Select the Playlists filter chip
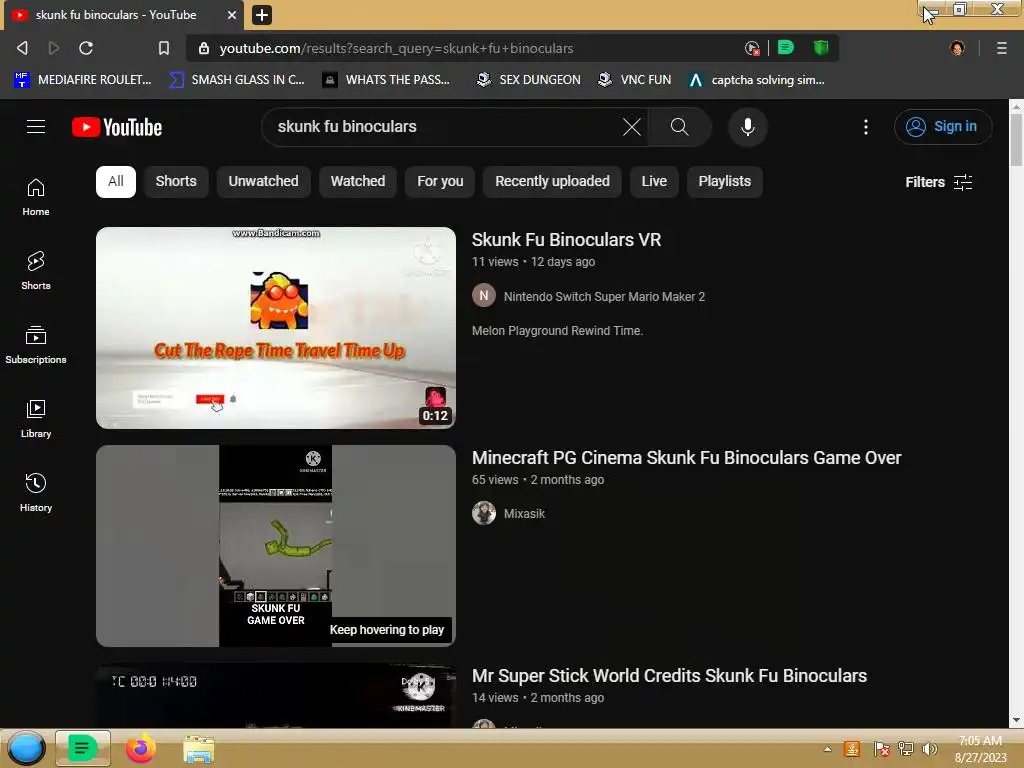The width and height of the screenshot is (1024, 768). point(724,182)
